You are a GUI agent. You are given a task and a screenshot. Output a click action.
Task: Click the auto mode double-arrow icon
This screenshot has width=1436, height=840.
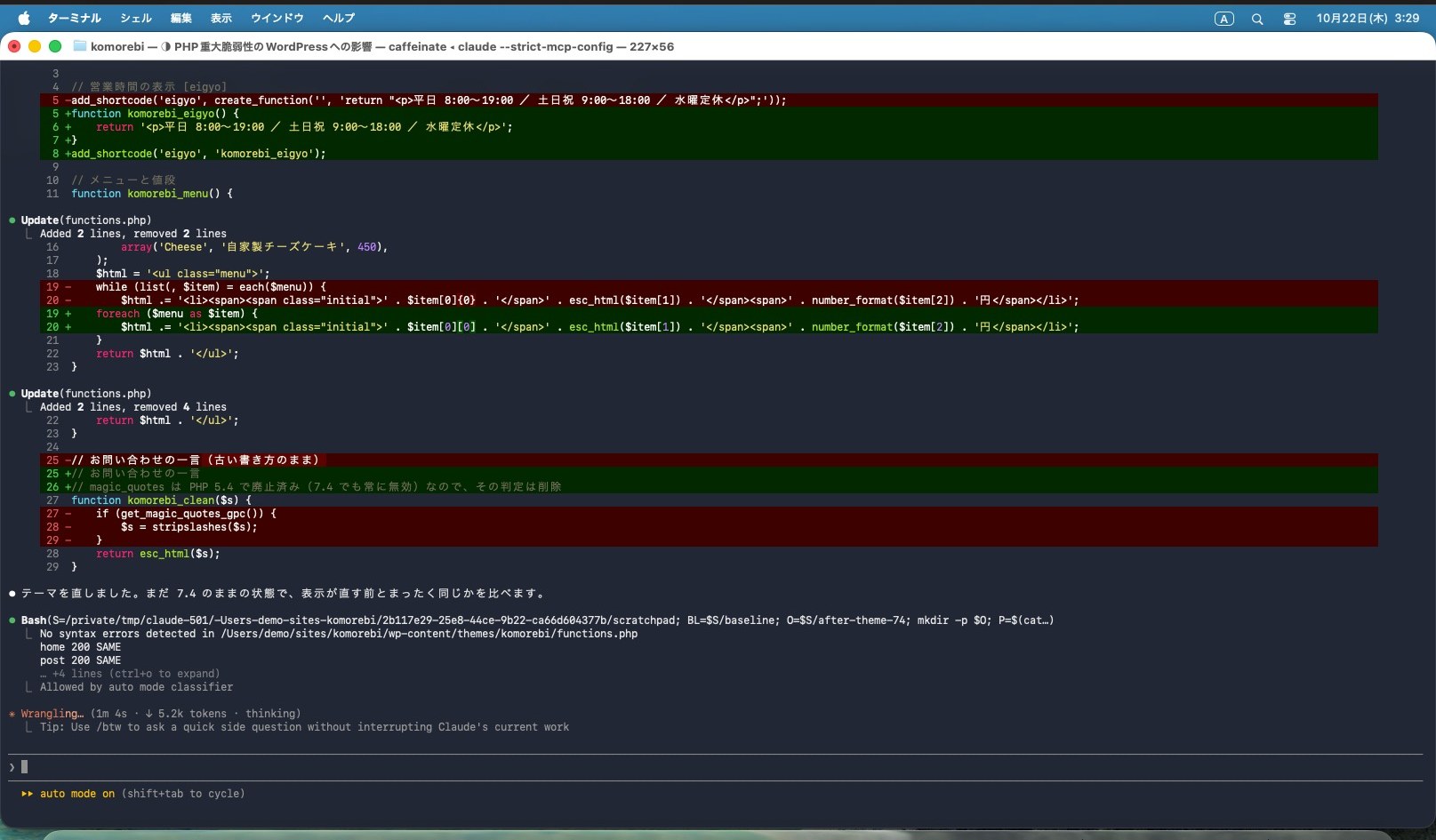[28, 794]
